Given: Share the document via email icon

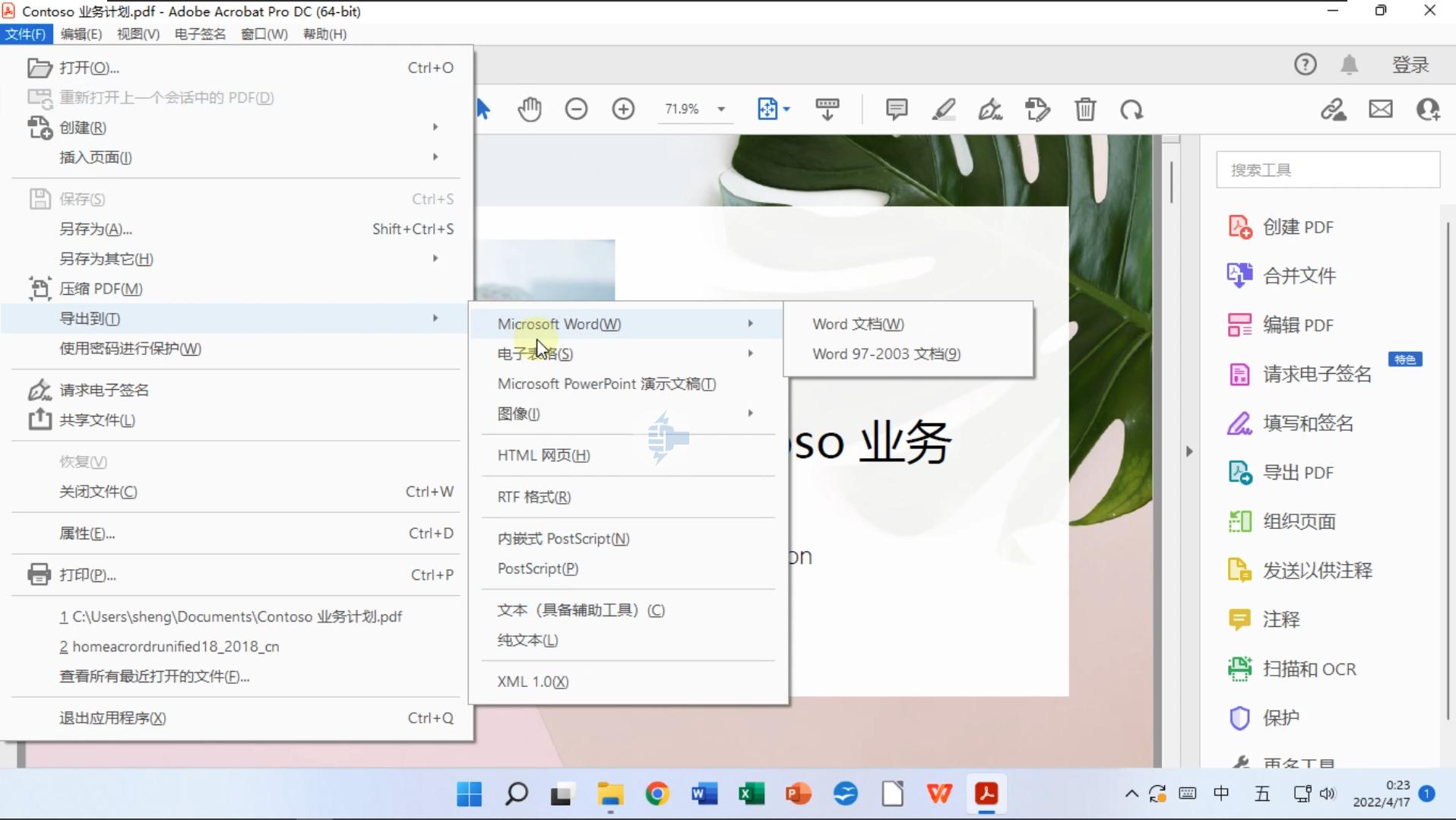Looking at the screenshot, I should click(1381, 109).
